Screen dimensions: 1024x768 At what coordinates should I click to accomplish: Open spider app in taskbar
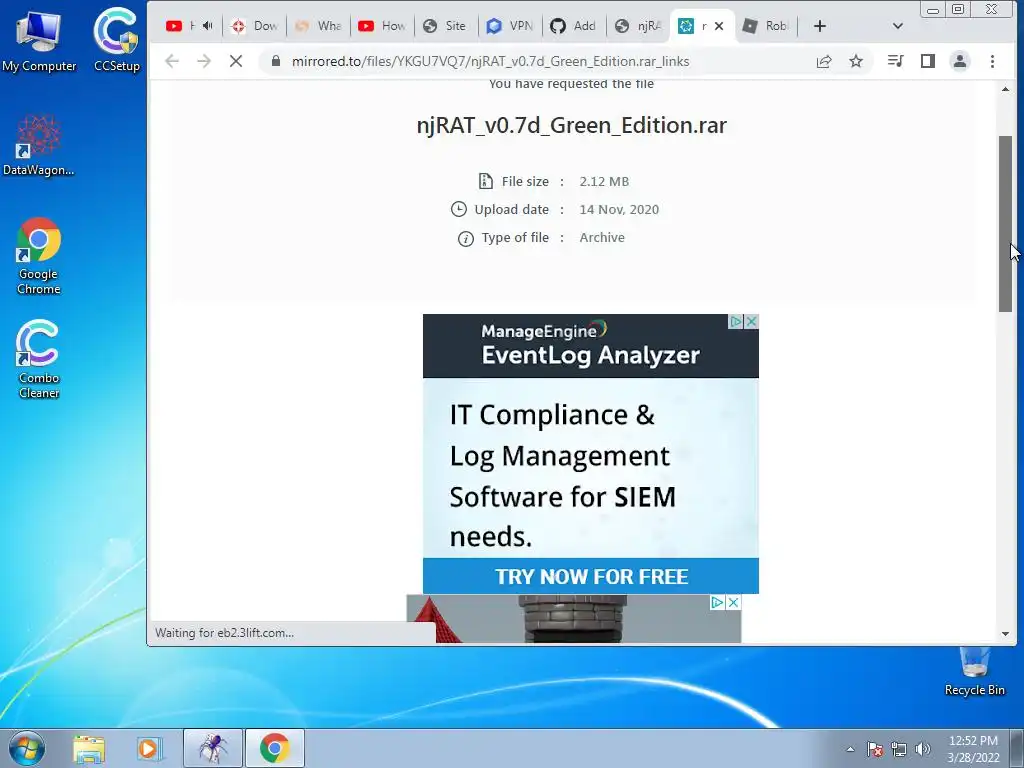coord(213,748)
